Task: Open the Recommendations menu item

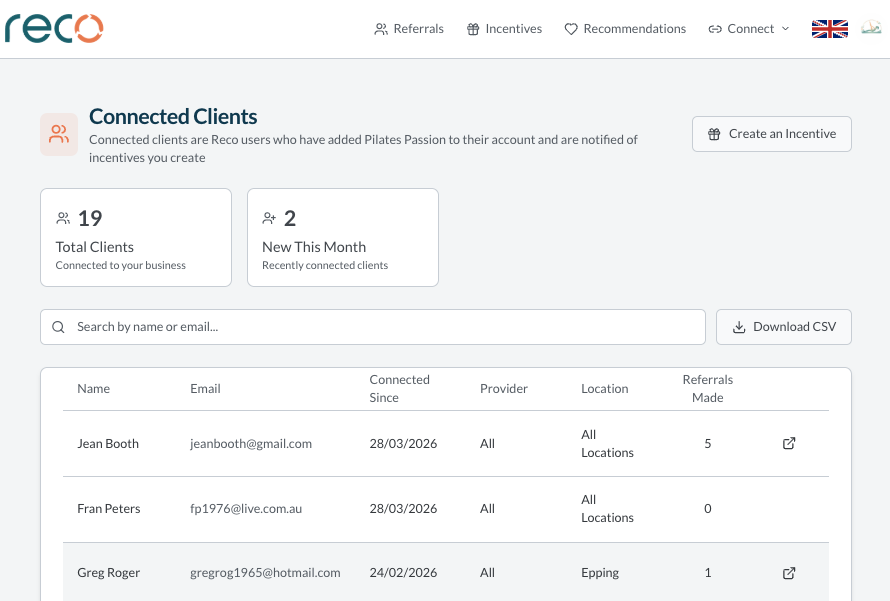Action: (625, 29)
